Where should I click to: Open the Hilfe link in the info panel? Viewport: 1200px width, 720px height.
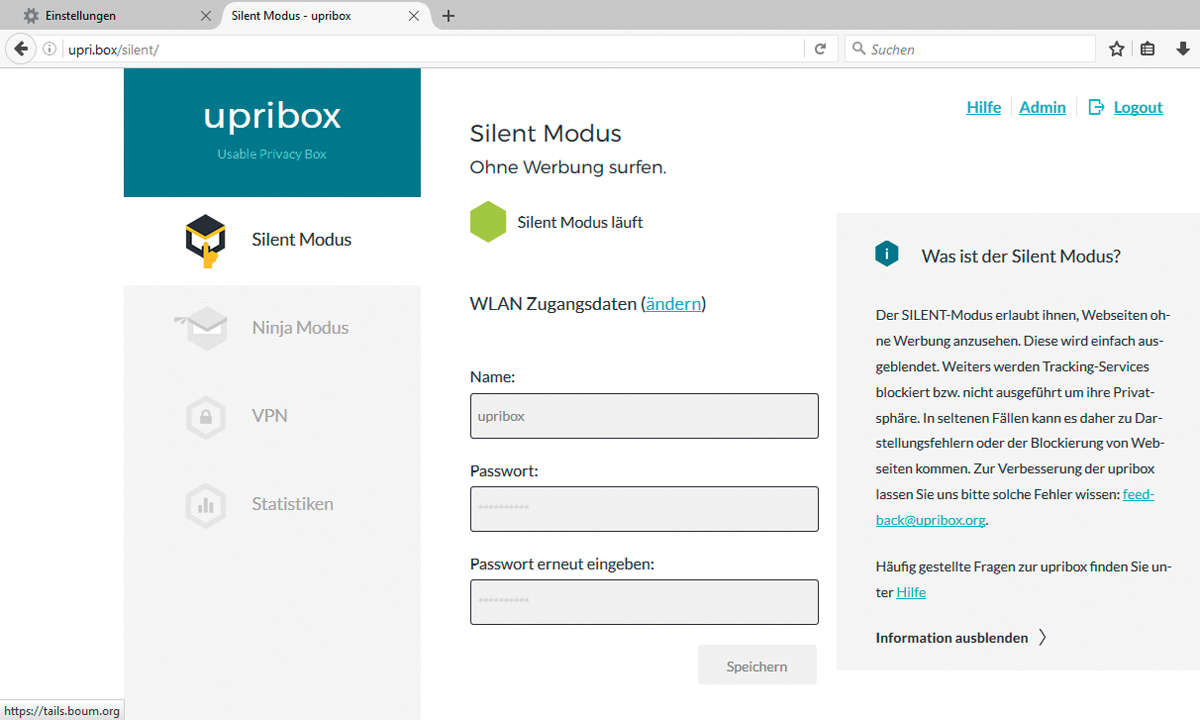coord(911,592)
